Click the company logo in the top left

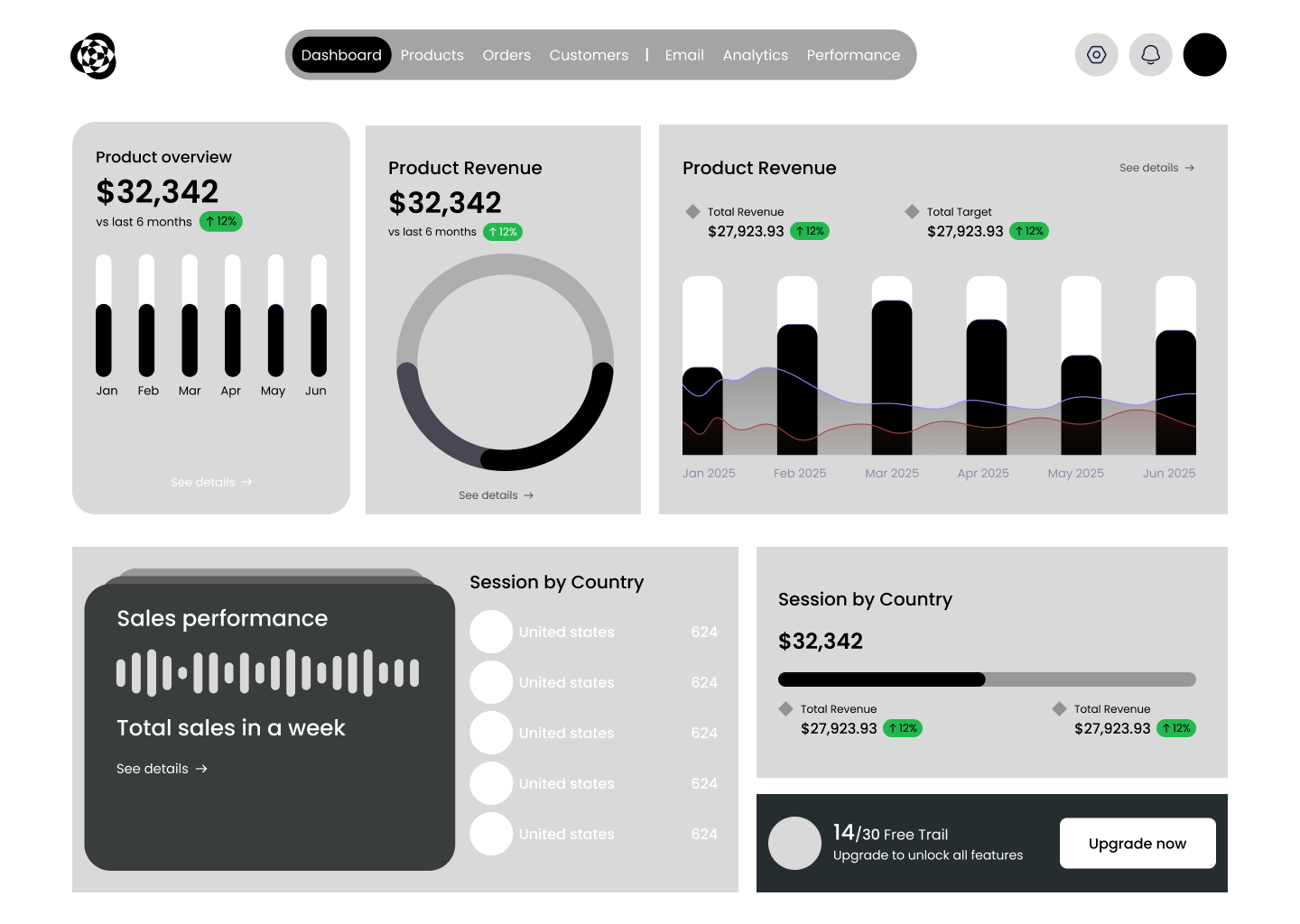click(93, 56)
